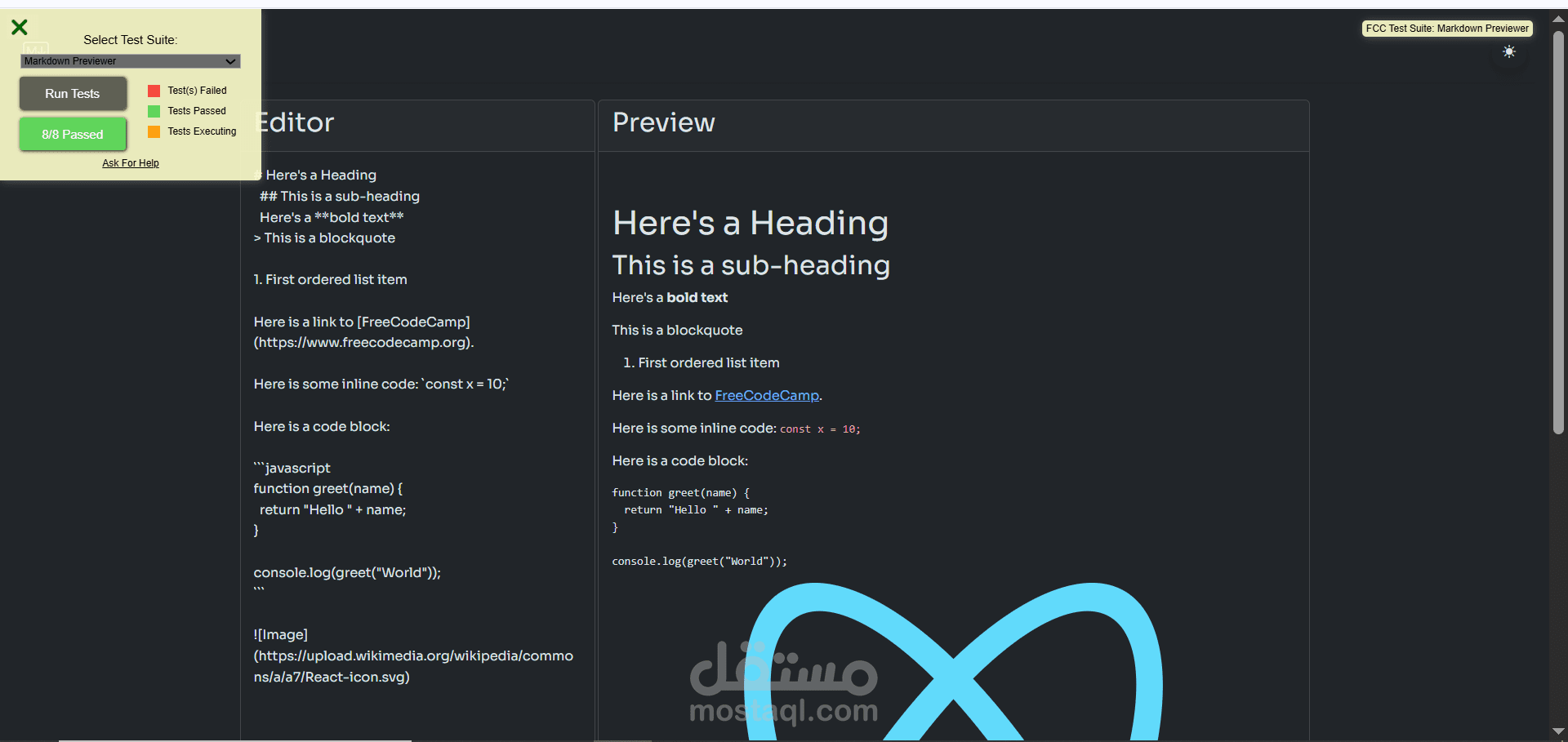Click the orange Tests Executing indicator square

tap(153, 131)
